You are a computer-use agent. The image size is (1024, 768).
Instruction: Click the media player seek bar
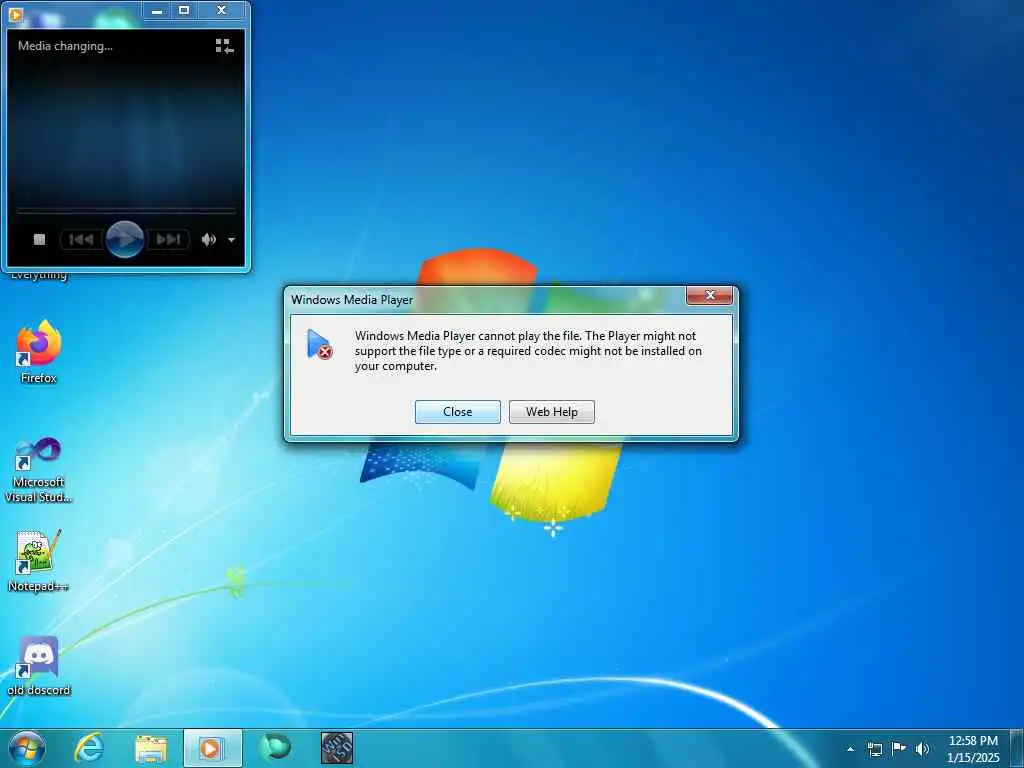coord(125,210)
